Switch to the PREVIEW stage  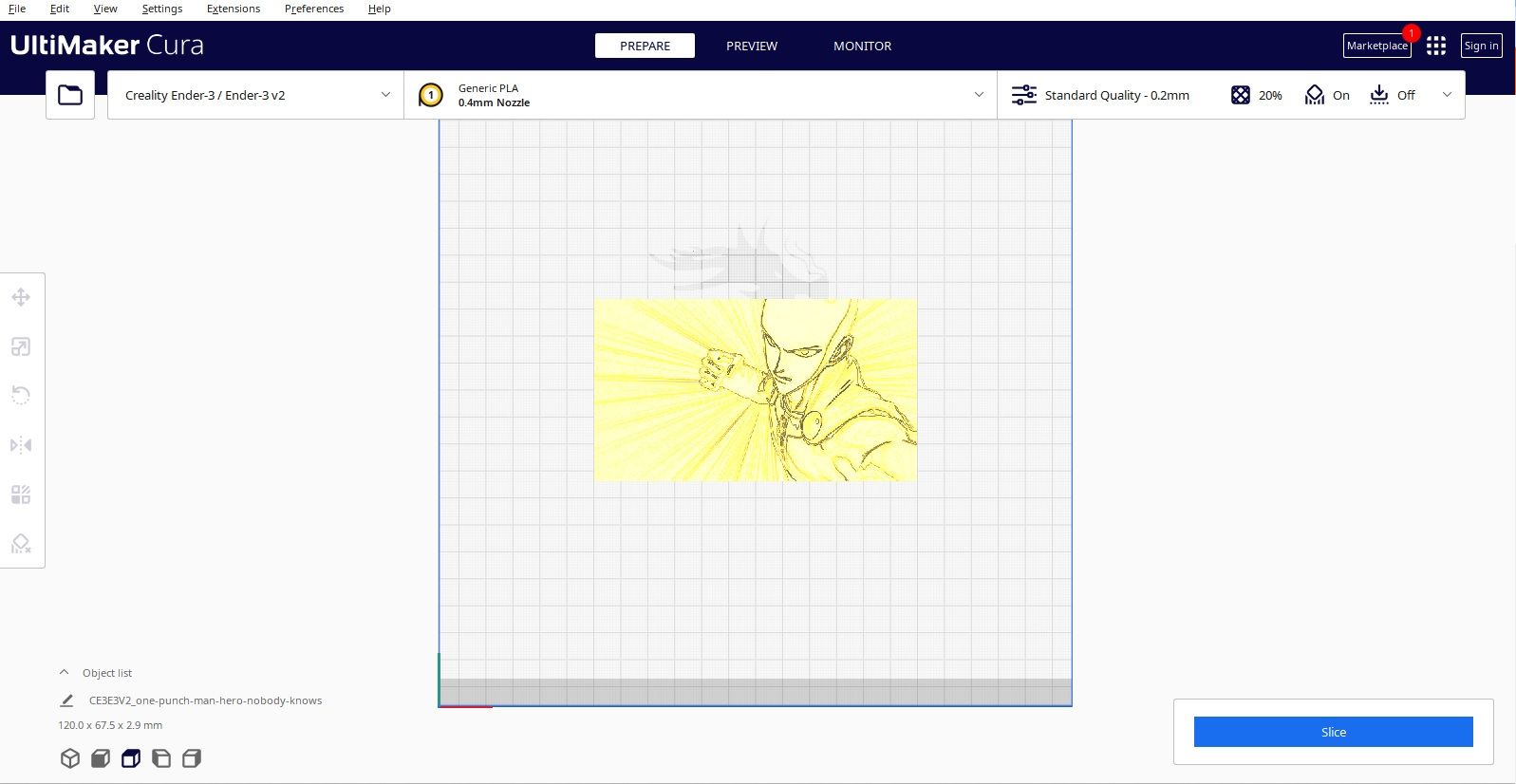point(752,46)
